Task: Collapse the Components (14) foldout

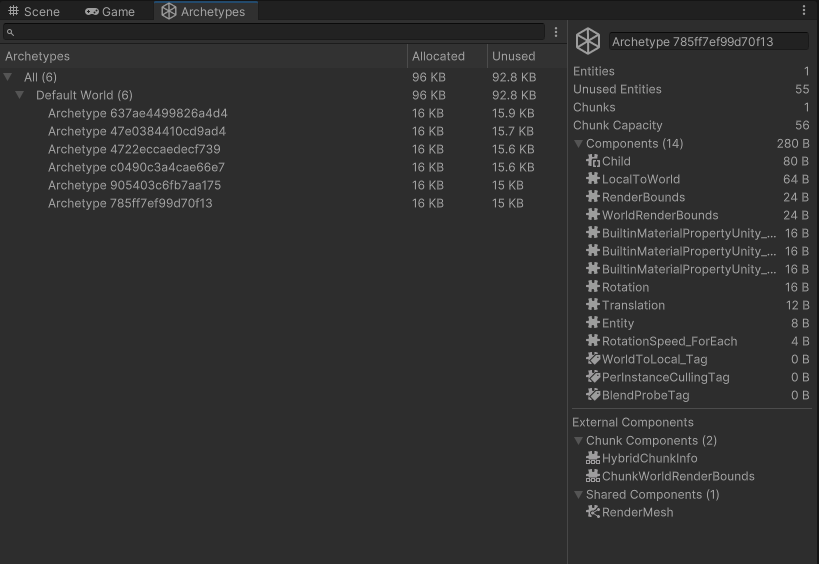Action: click(x=579, y=144)
